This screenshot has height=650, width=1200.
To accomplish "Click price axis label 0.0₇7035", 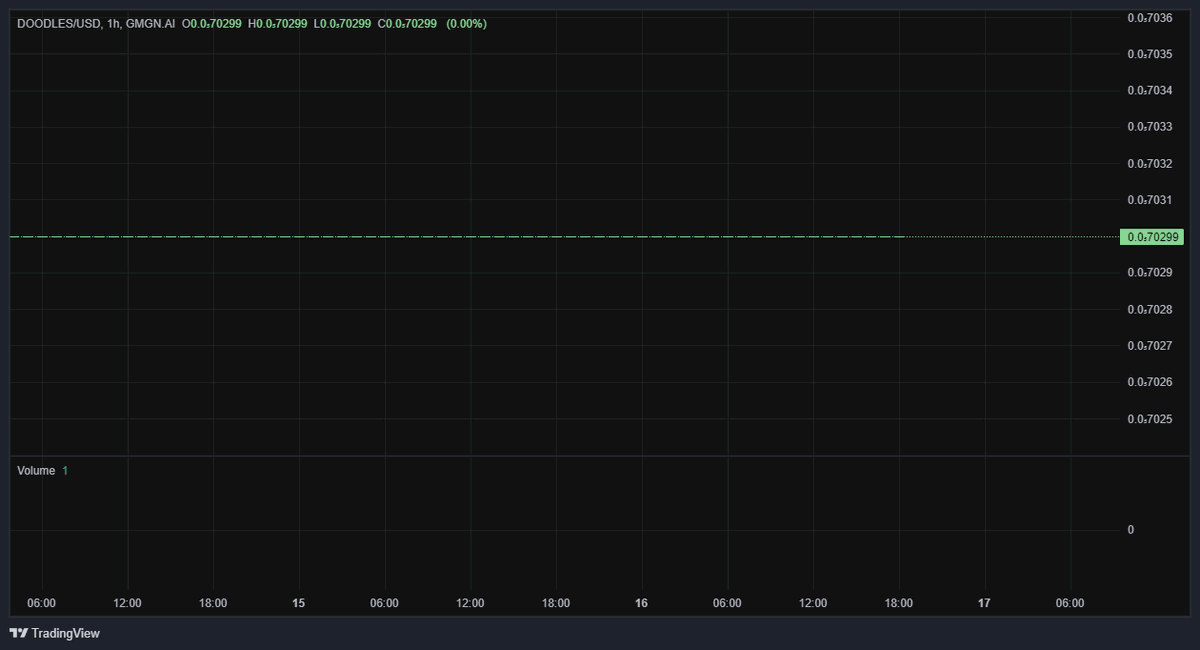I will [1150, 54].
